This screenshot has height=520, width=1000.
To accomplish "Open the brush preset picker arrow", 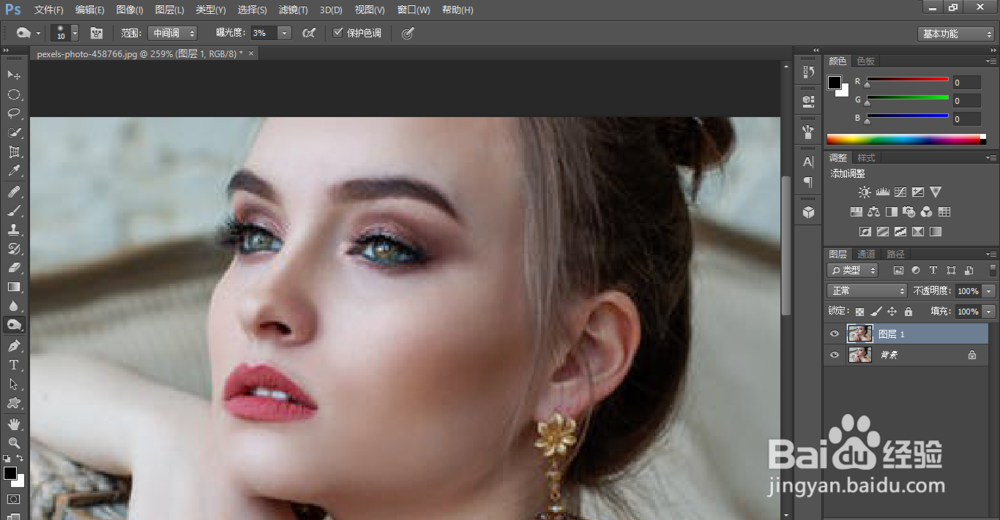I will pos(75,33).
